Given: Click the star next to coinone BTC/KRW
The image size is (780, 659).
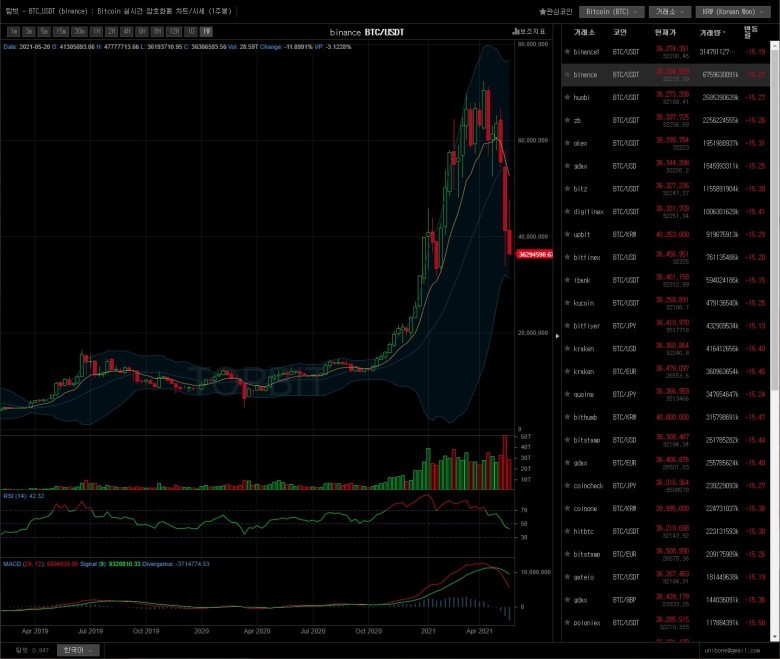Looking at the screenshot, I should [567, 508].
